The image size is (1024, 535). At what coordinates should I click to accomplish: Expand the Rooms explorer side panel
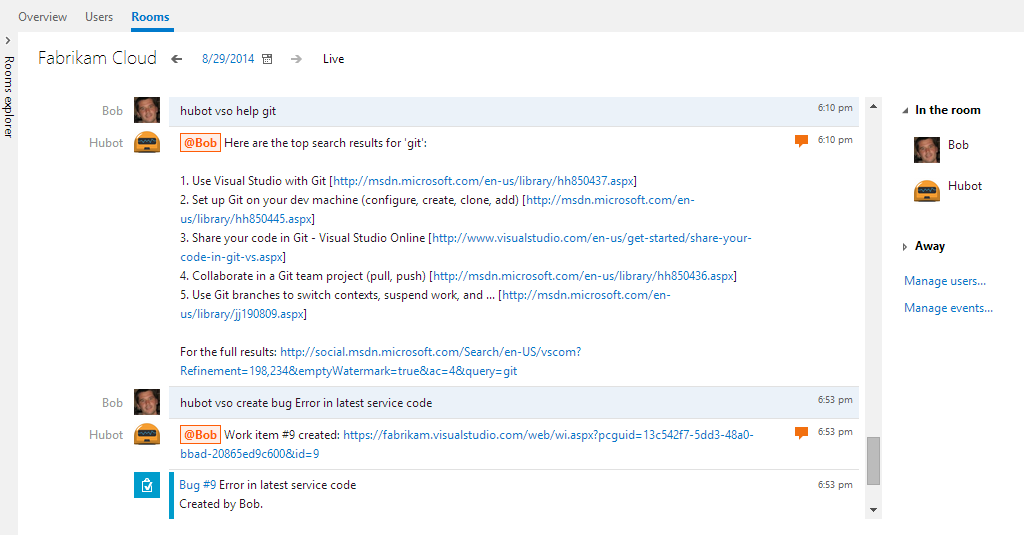pos(7,41)
